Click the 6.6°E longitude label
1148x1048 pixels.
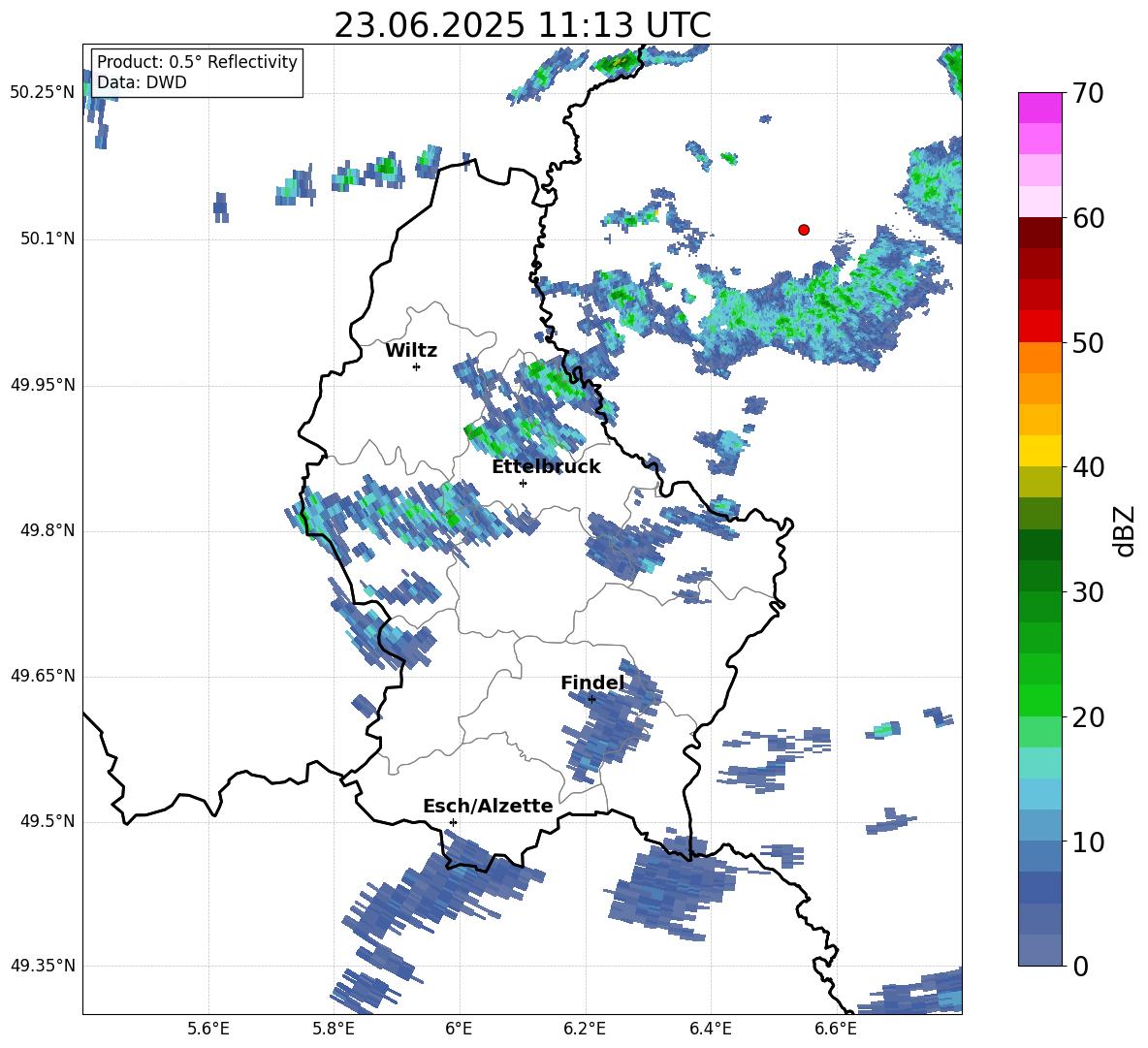pyautogui.click(x=836, y=1029)
